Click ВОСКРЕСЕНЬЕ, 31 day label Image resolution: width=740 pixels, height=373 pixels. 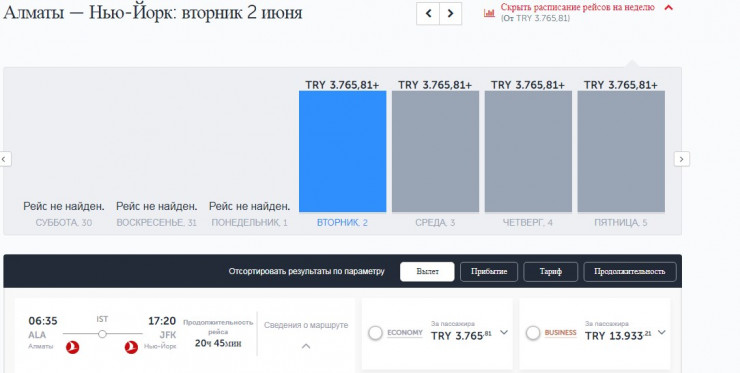(156, 223)
